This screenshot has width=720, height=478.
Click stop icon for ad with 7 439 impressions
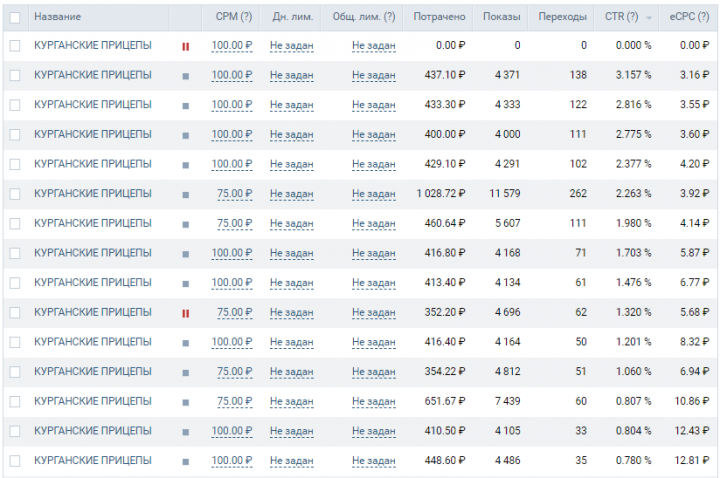tap(186, 402)
